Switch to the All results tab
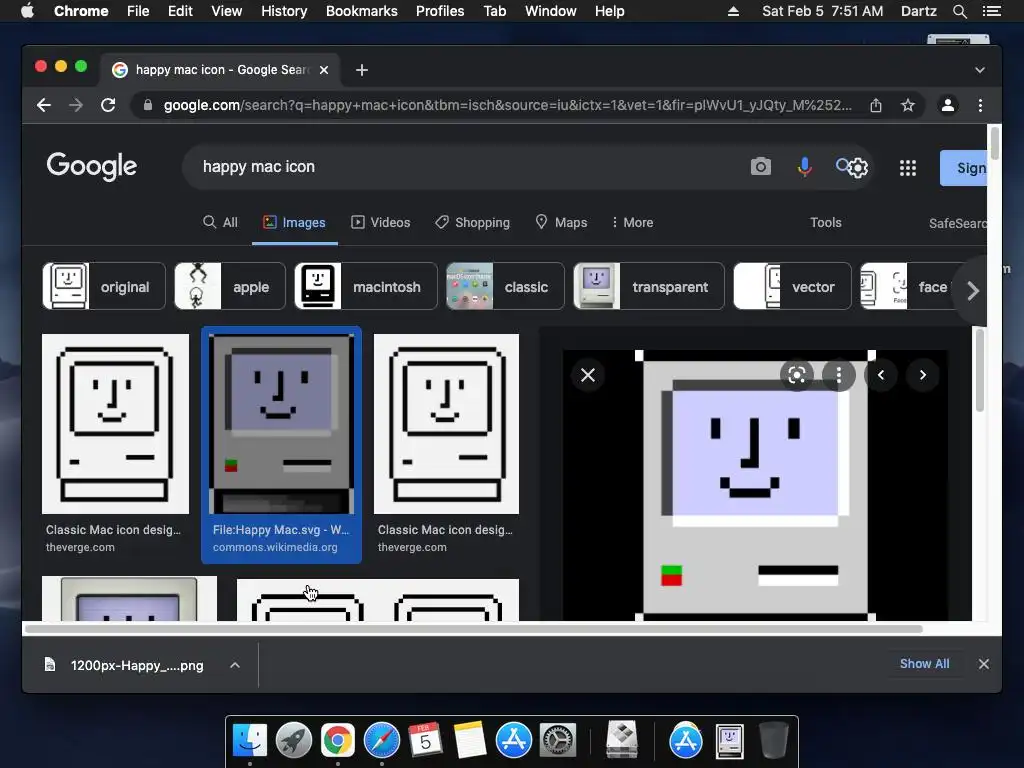This screenshot has width=1024, height=768. click(220, 223)
